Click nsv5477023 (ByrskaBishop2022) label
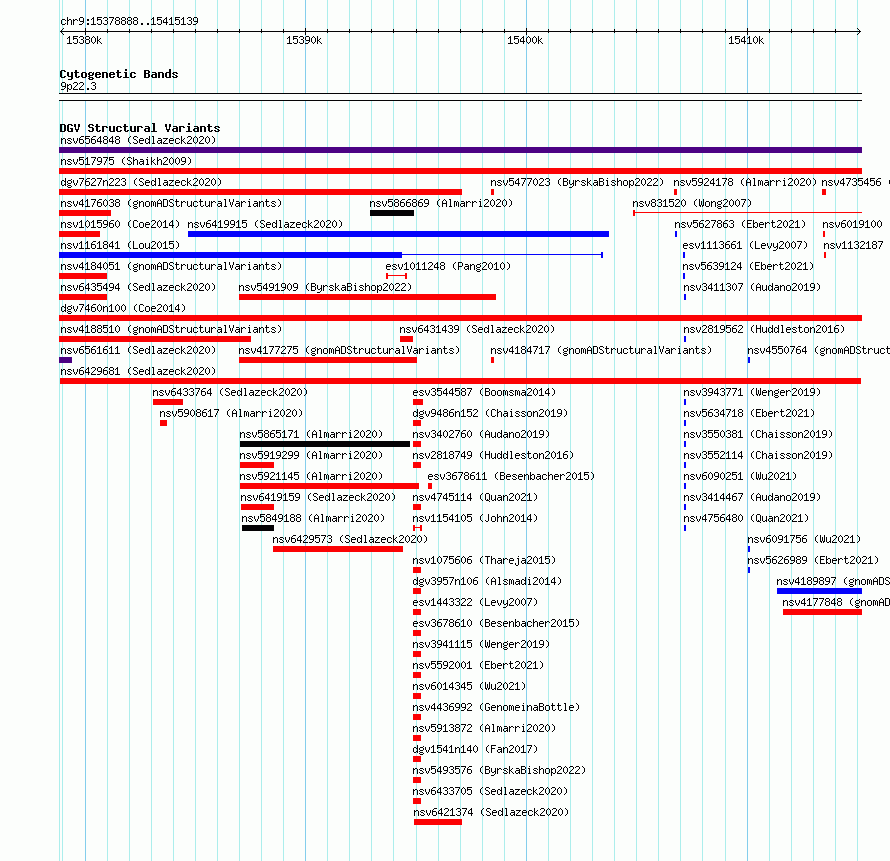 [577, 182]
